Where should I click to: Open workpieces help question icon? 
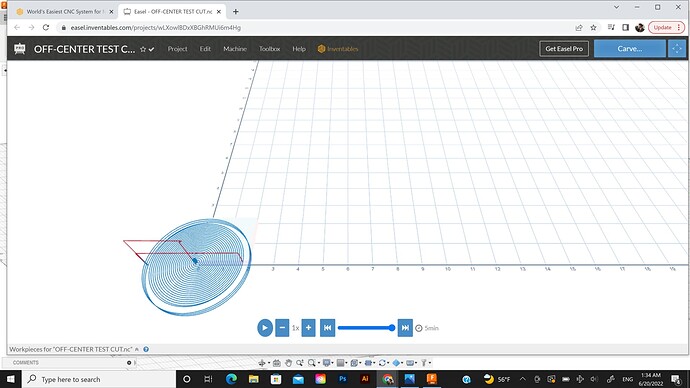[146, 349]
